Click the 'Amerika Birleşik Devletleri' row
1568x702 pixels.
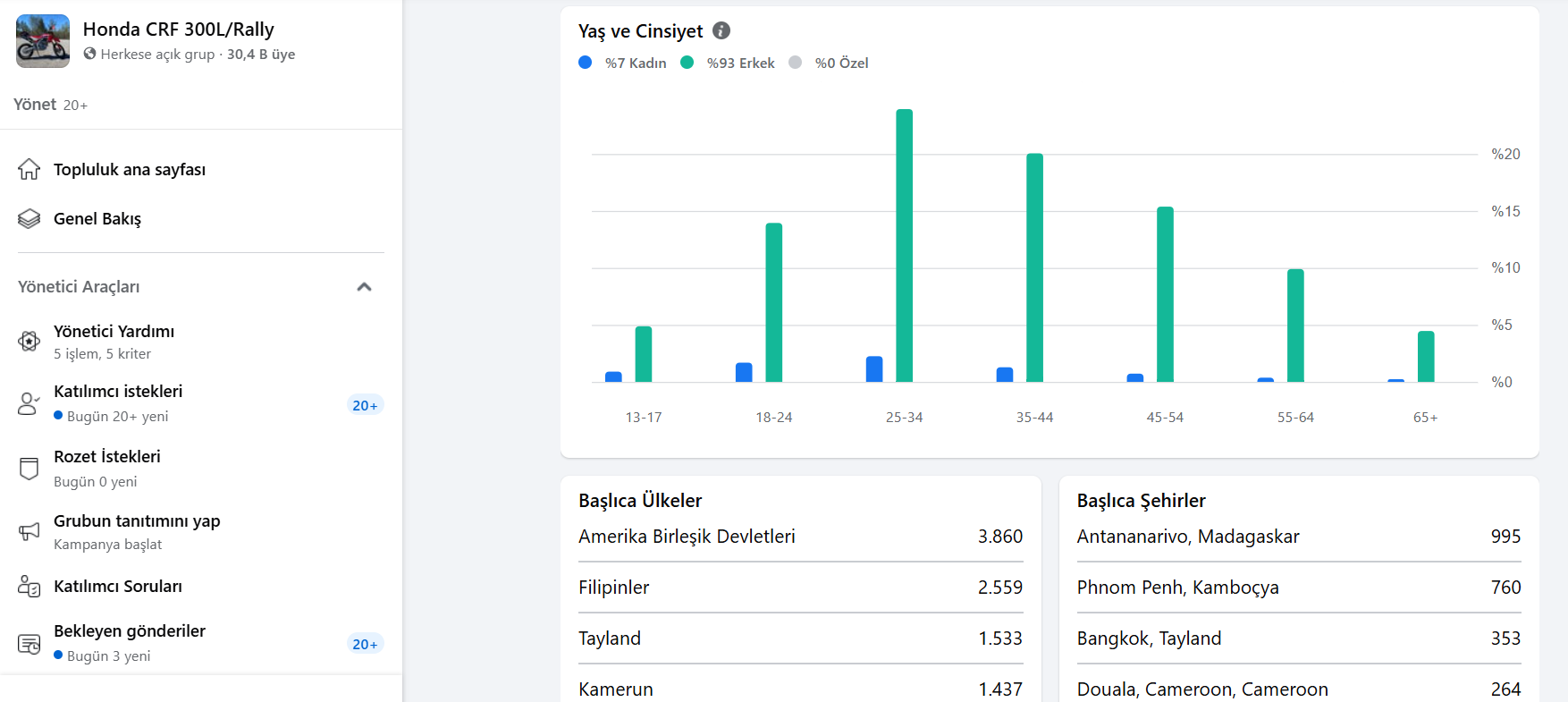point(801,537)
